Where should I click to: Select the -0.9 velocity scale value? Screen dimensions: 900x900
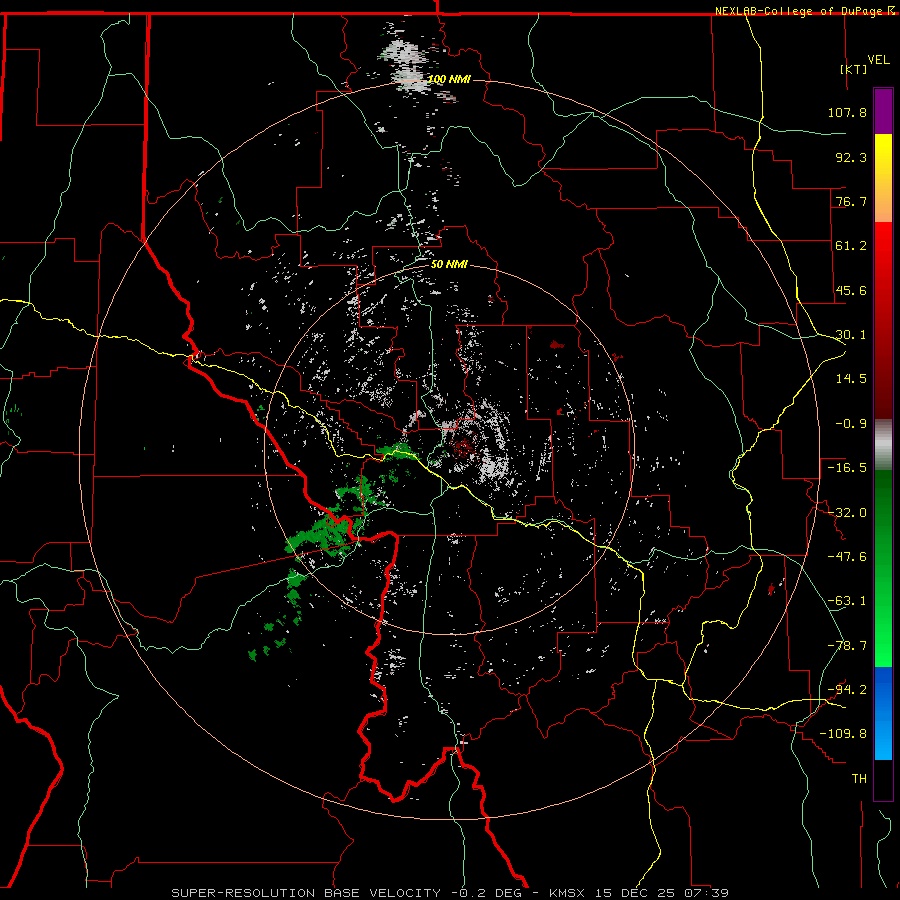[851, 424]
